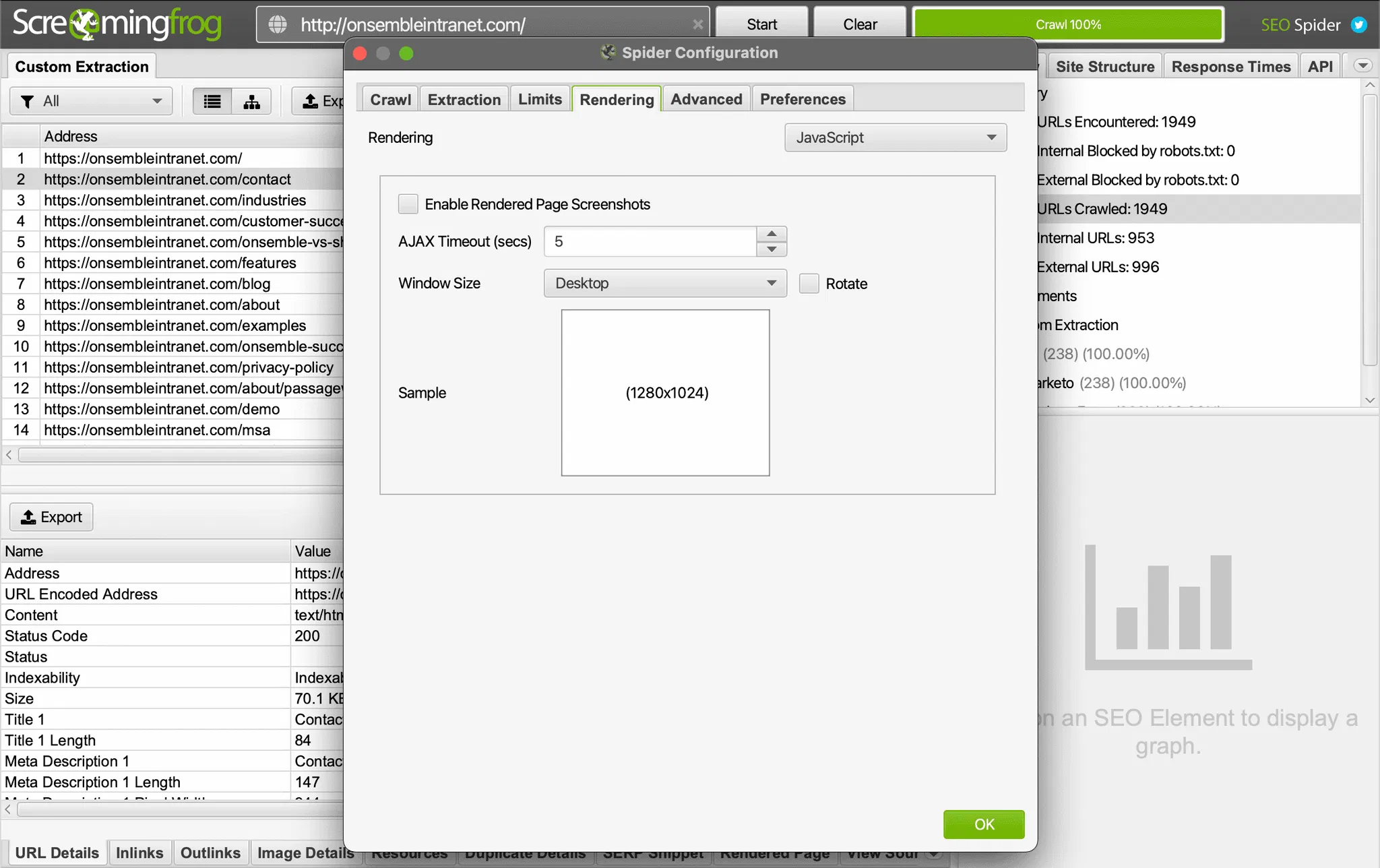Click the globe icon in URL bar

click(278, 25)
